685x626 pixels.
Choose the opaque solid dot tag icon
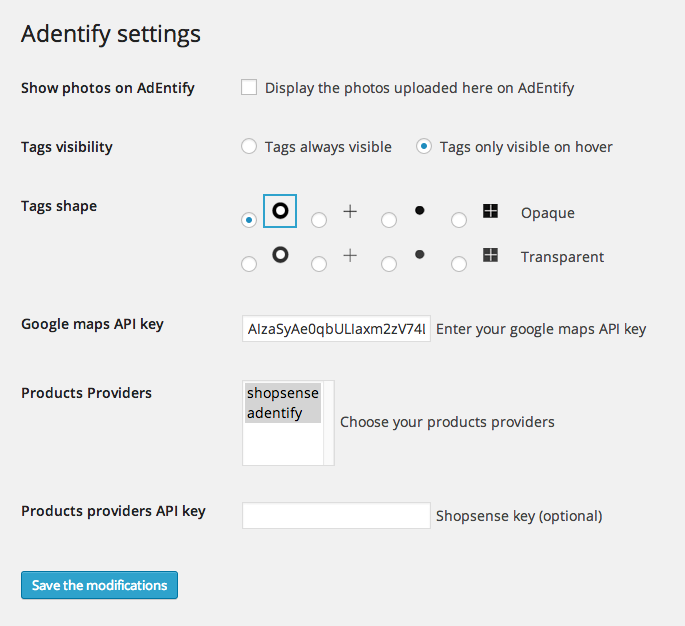[419, 211]
